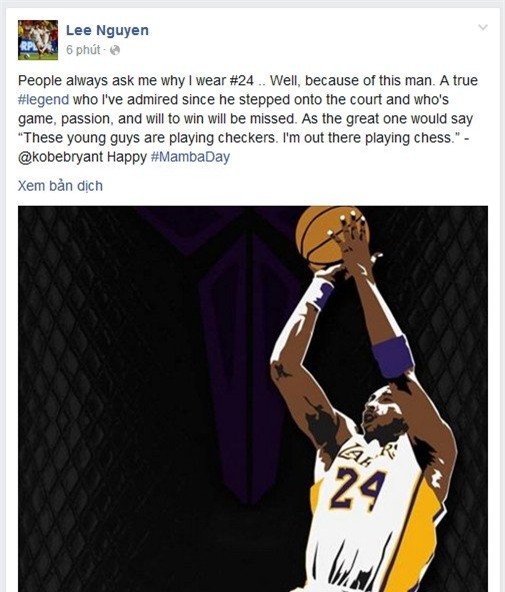Click the "Xem bản dịch" translation link
This screenshot has height=592, width=505.
click(60, 186)
